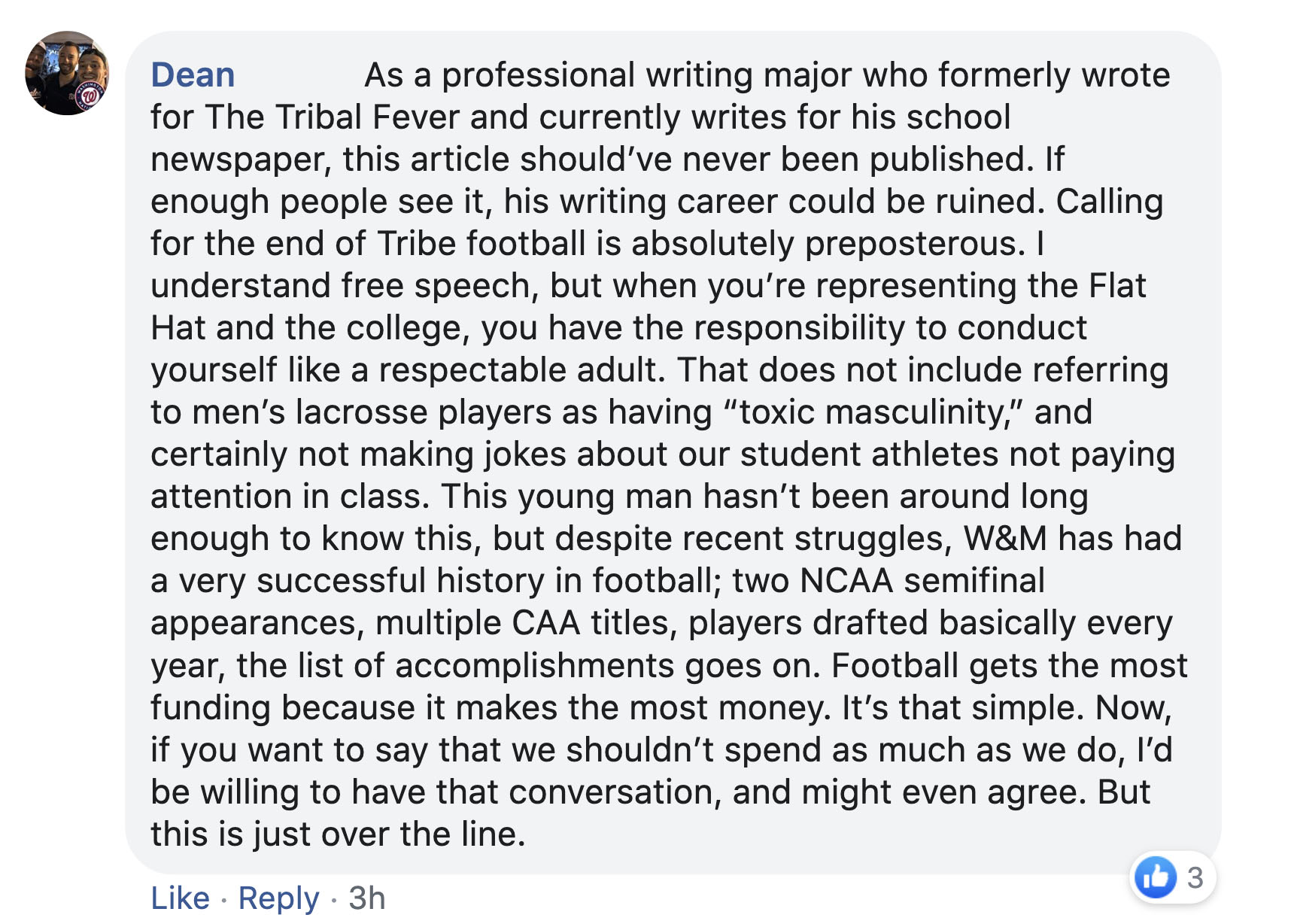Click the words "NCAA semifinal"
This screenshot has width=1291, height=924.
click(922, 581)
